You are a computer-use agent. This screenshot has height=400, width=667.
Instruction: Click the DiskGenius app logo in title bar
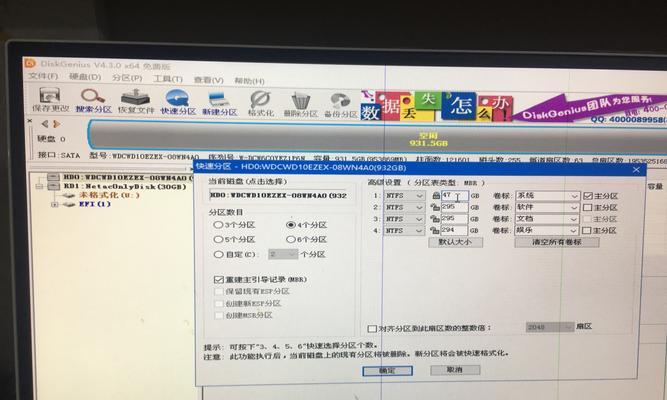click(x=30, y=63)
